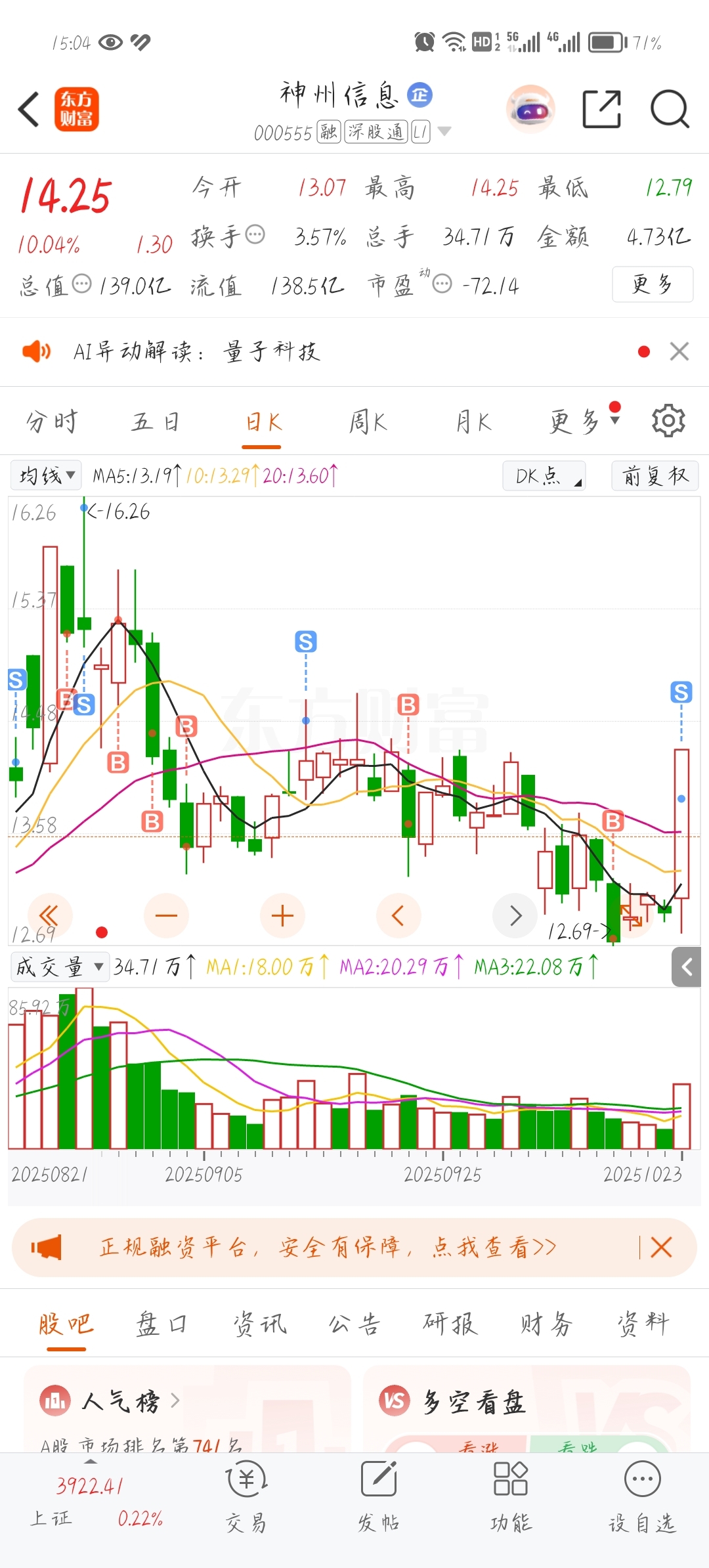This screenshot has height=1568, width=709.
Task: Tap the 人气榜 chart icon
Action: (55, 1401)
